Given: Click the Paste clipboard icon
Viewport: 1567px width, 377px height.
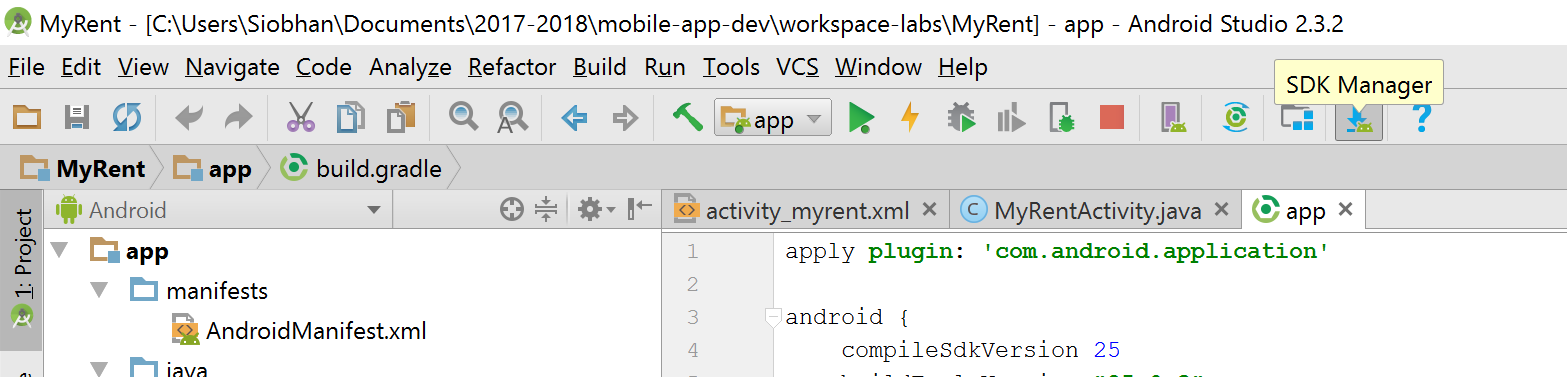Looking at the screenshot, I should (x=401, y=118).
